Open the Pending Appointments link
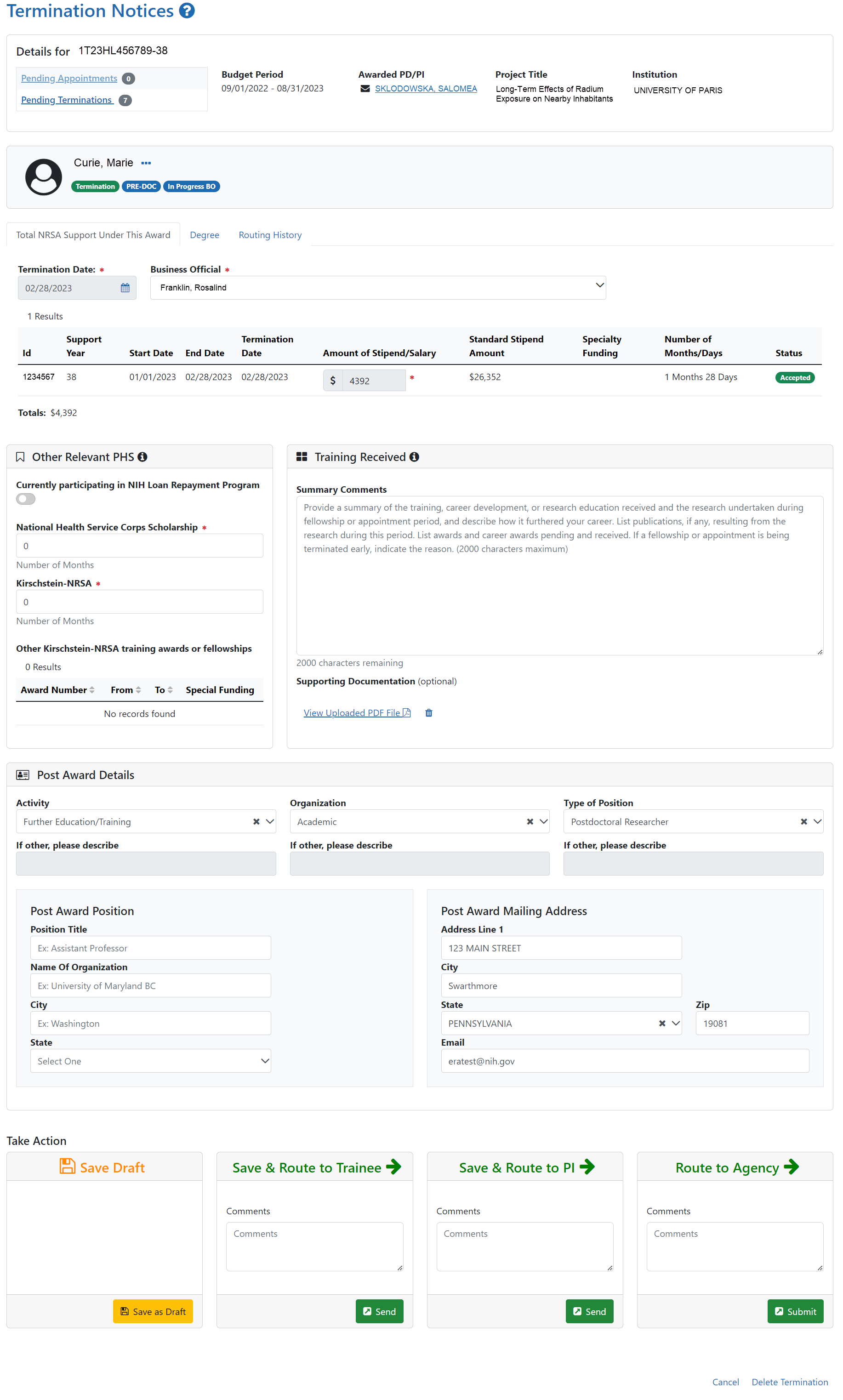 coord(69,78)
